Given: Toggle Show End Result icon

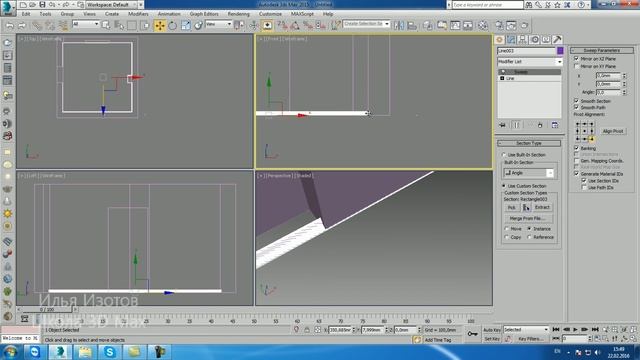Looking at the screenshot, I should point(516,125).
